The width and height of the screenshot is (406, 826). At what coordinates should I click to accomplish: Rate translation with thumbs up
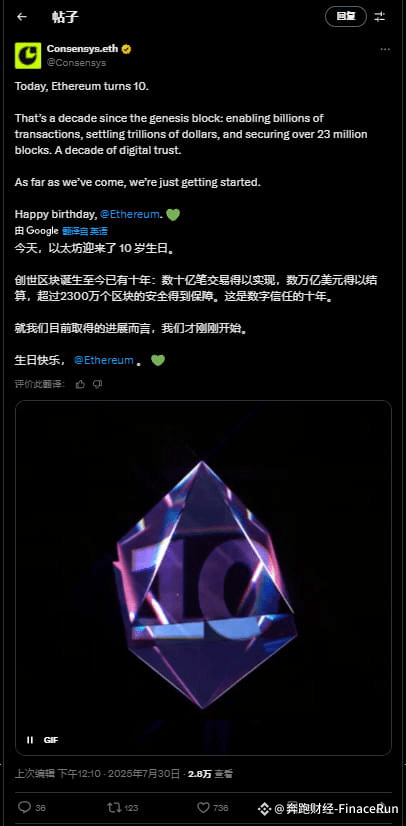coord(80,384)
